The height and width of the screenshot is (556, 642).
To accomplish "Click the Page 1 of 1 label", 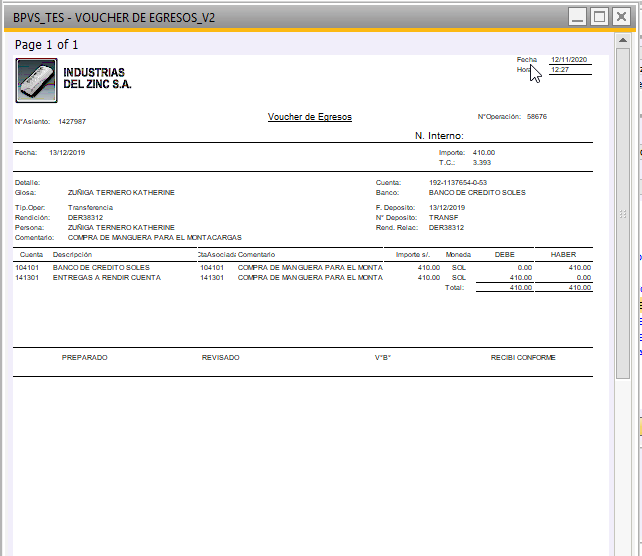I will 46,45.
